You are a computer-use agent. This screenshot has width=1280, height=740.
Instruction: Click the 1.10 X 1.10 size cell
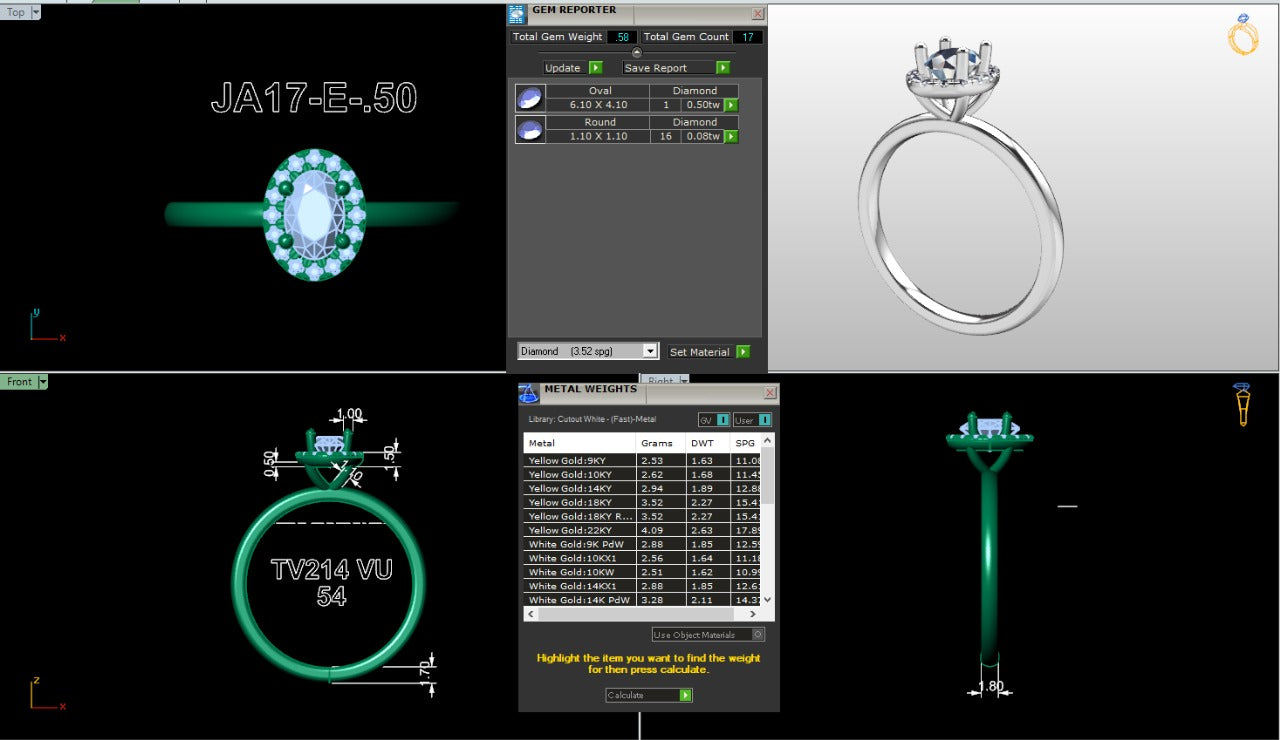(598, 137)
